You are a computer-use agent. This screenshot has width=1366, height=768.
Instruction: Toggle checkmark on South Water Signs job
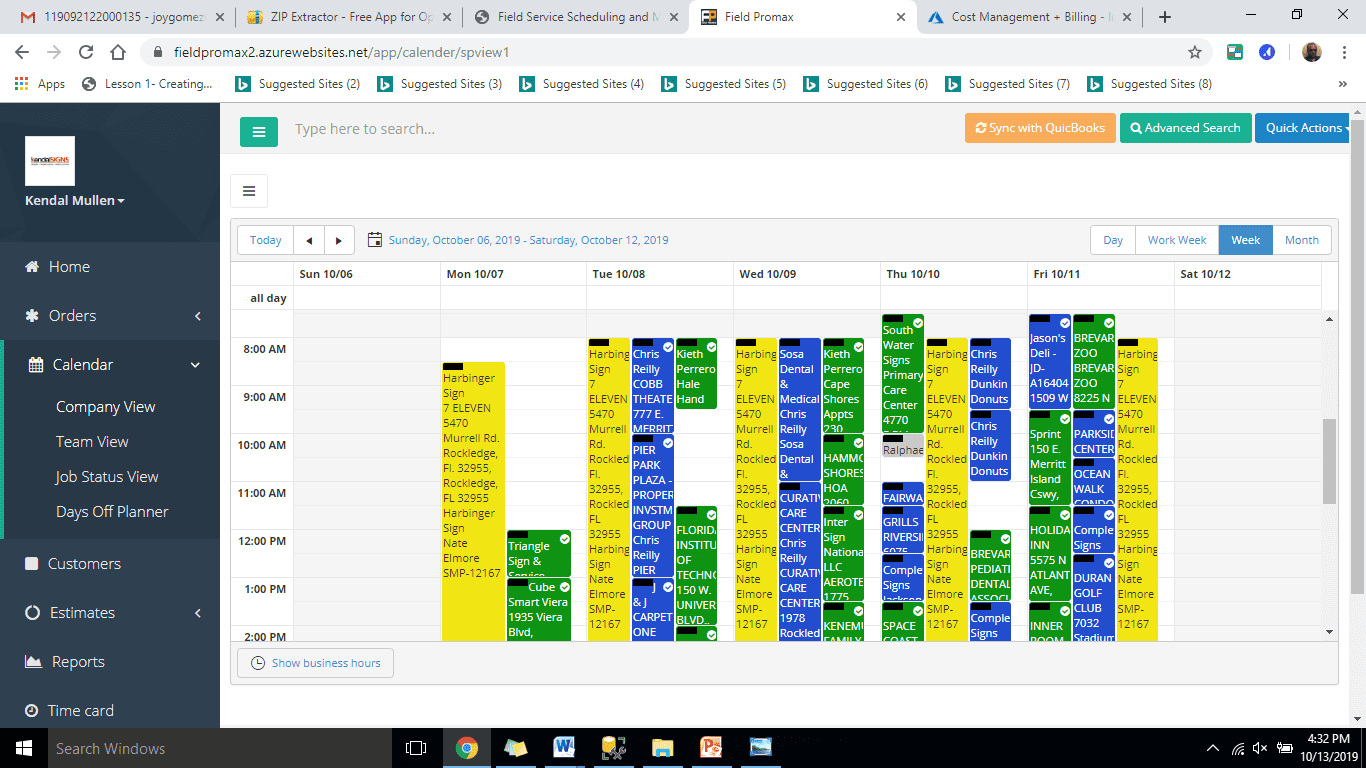pos(917,322)
